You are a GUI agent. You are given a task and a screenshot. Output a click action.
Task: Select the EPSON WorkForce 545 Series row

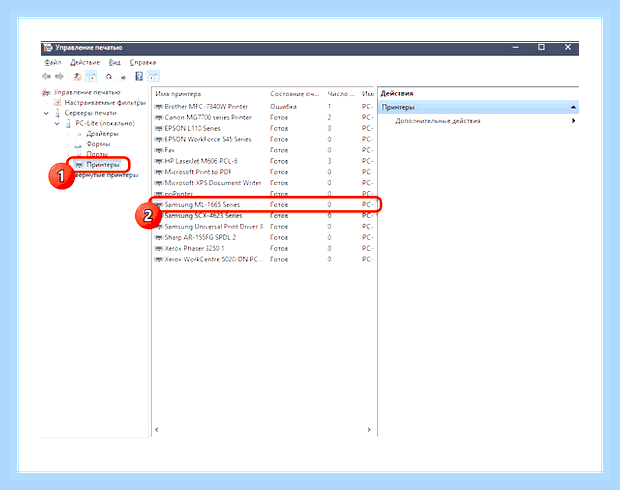[x=263, y=139]
